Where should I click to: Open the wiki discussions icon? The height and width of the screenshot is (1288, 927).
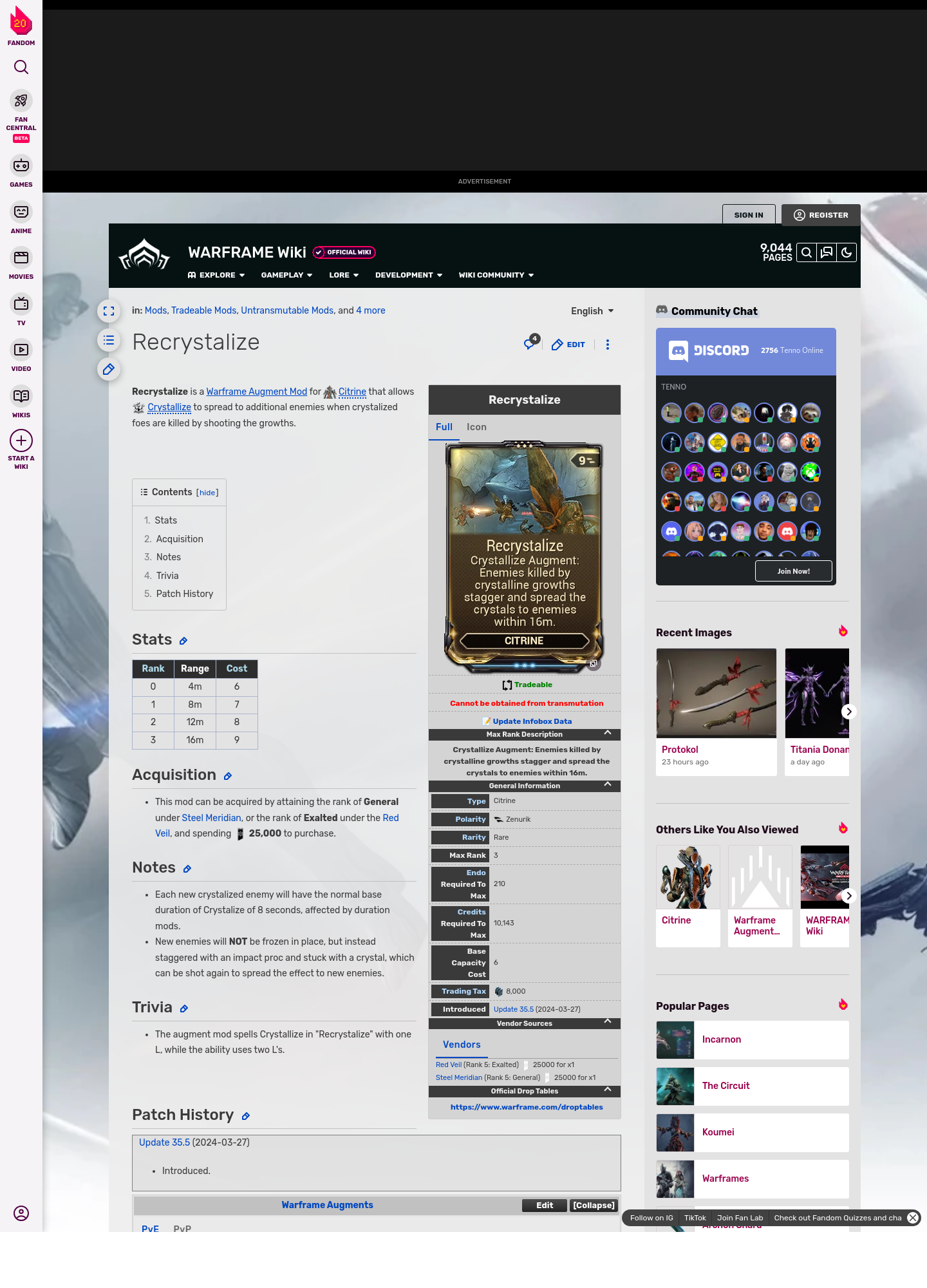(827, 252)
